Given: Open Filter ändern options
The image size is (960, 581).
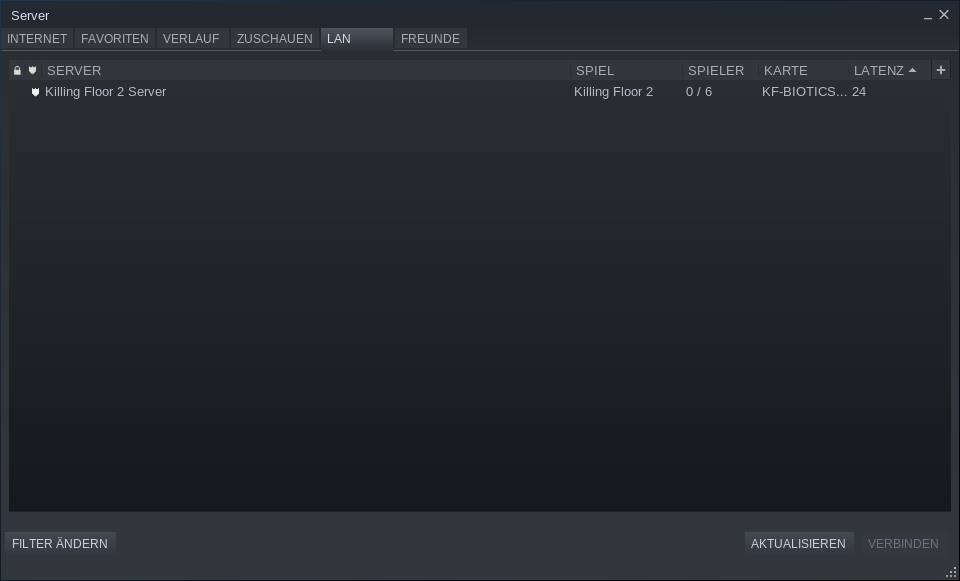Looking at the screenshot, I should pos(60,544).
